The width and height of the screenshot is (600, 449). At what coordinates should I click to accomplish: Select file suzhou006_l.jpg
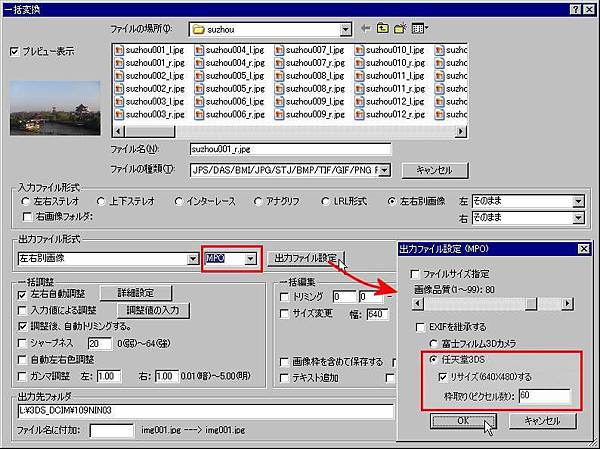(x=230, y=101)
